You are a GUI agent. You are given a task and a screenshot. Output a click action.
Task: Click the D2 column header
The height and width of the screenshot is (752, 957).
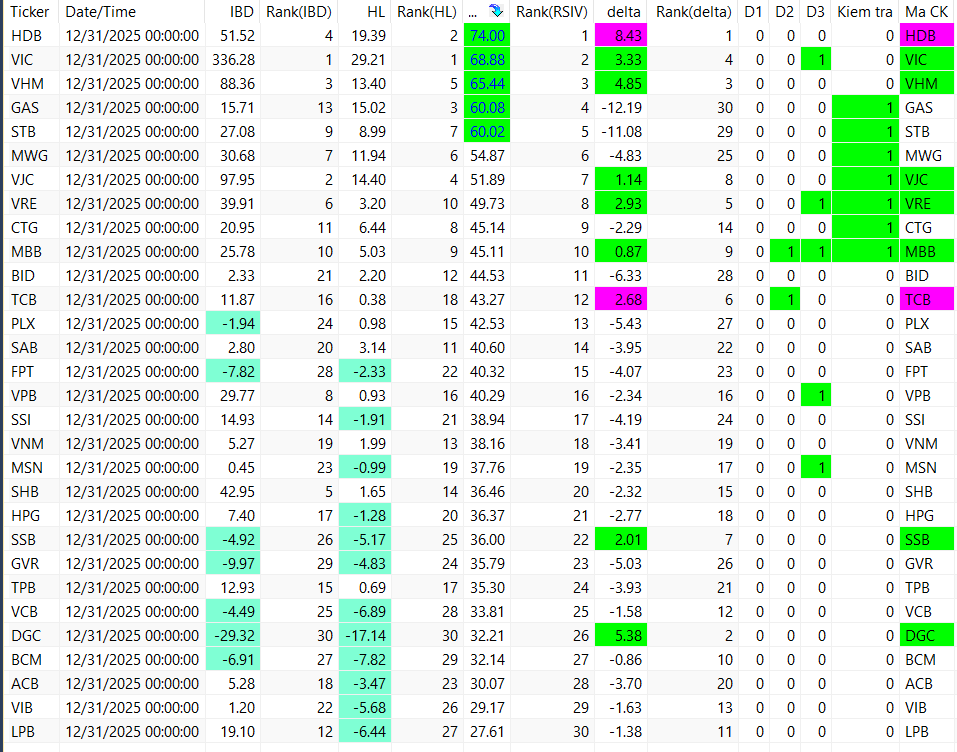pos(785,12)
